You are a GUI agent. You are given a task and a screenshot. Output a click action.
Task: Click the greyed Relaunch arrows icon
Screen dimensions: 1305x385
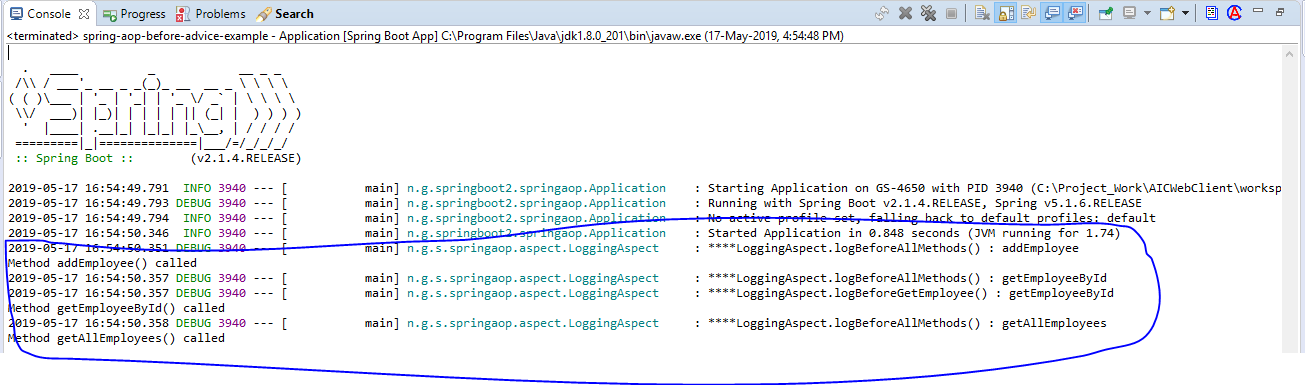coord(882,13)
